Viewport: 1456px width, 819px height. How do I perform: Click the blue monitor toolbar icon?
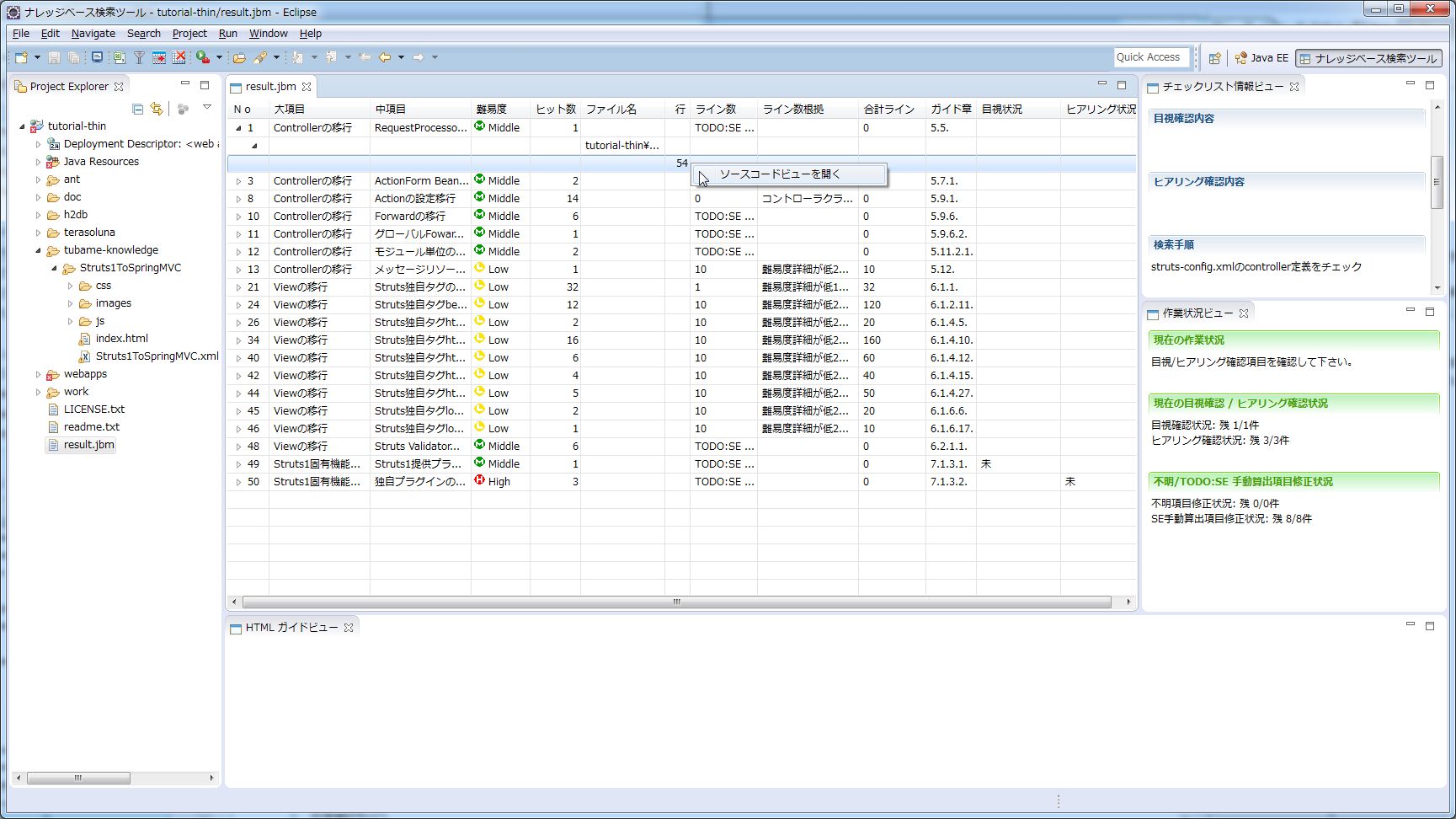[97, 57]
